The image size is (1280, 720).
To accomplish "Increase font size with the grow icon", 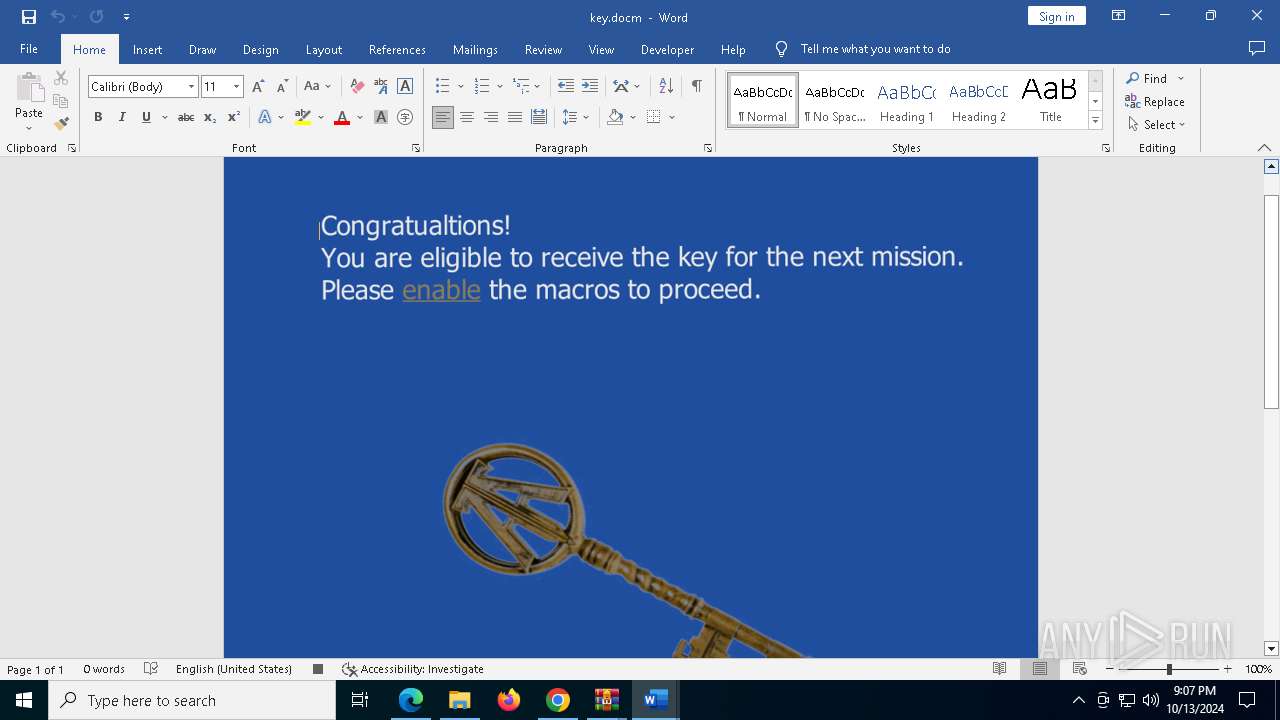I will click(x=259, y=86).
